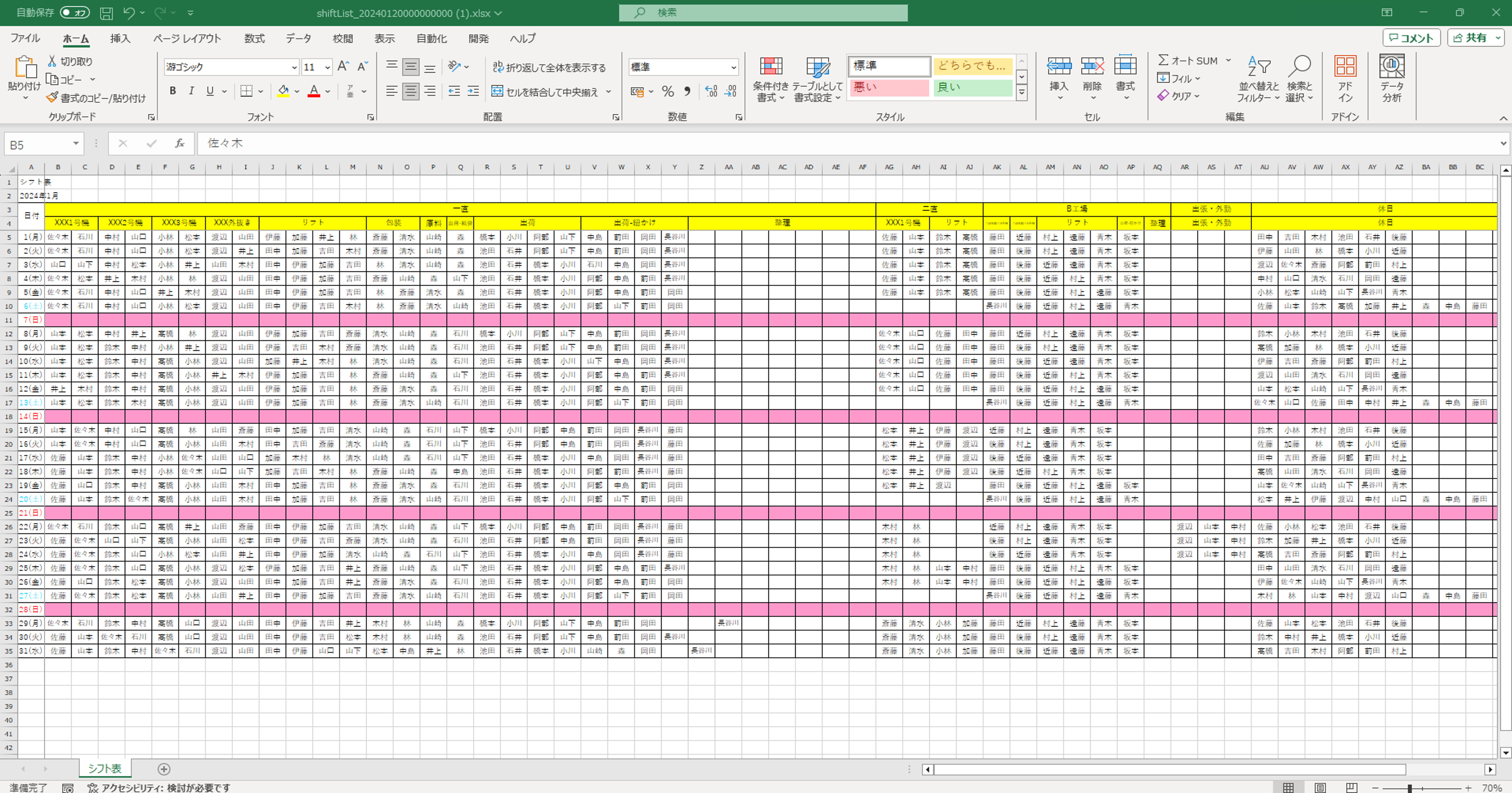This screenshot has height=793, width=1512.
Task: Click the Delete cells icon
Action: click(1092, 66)
